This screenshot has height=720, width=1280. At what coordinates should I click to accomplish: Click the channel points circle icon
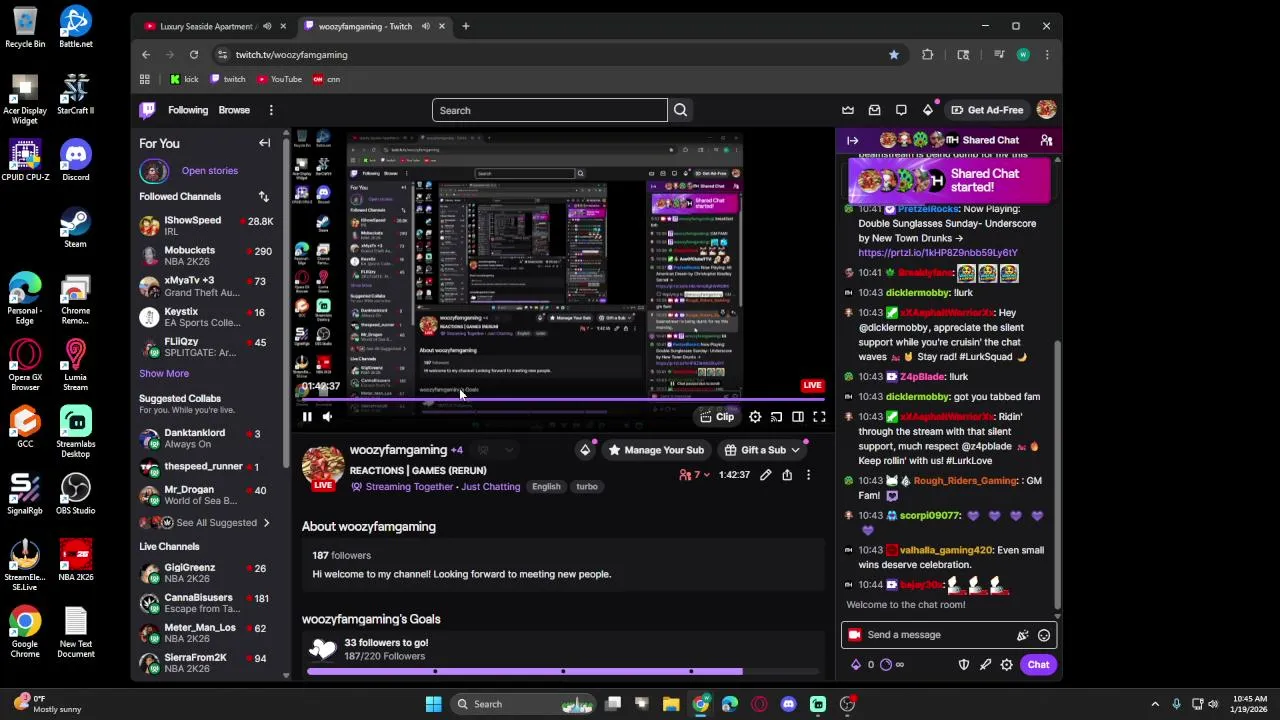886,665
